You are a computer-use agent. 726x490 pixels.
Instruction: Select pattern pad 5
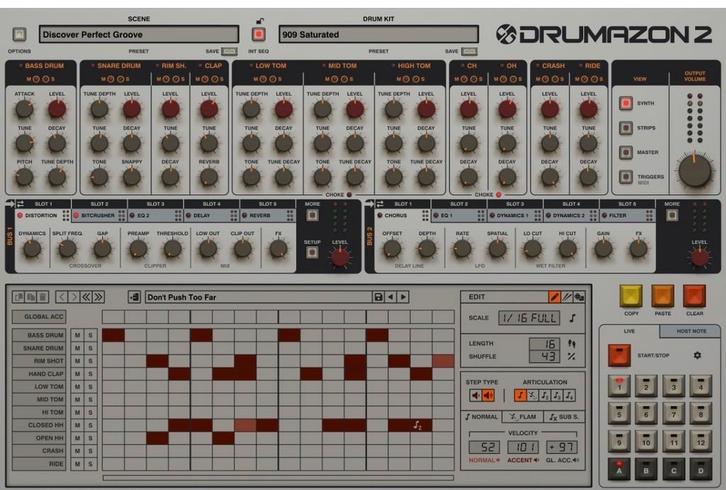(619, 412)
